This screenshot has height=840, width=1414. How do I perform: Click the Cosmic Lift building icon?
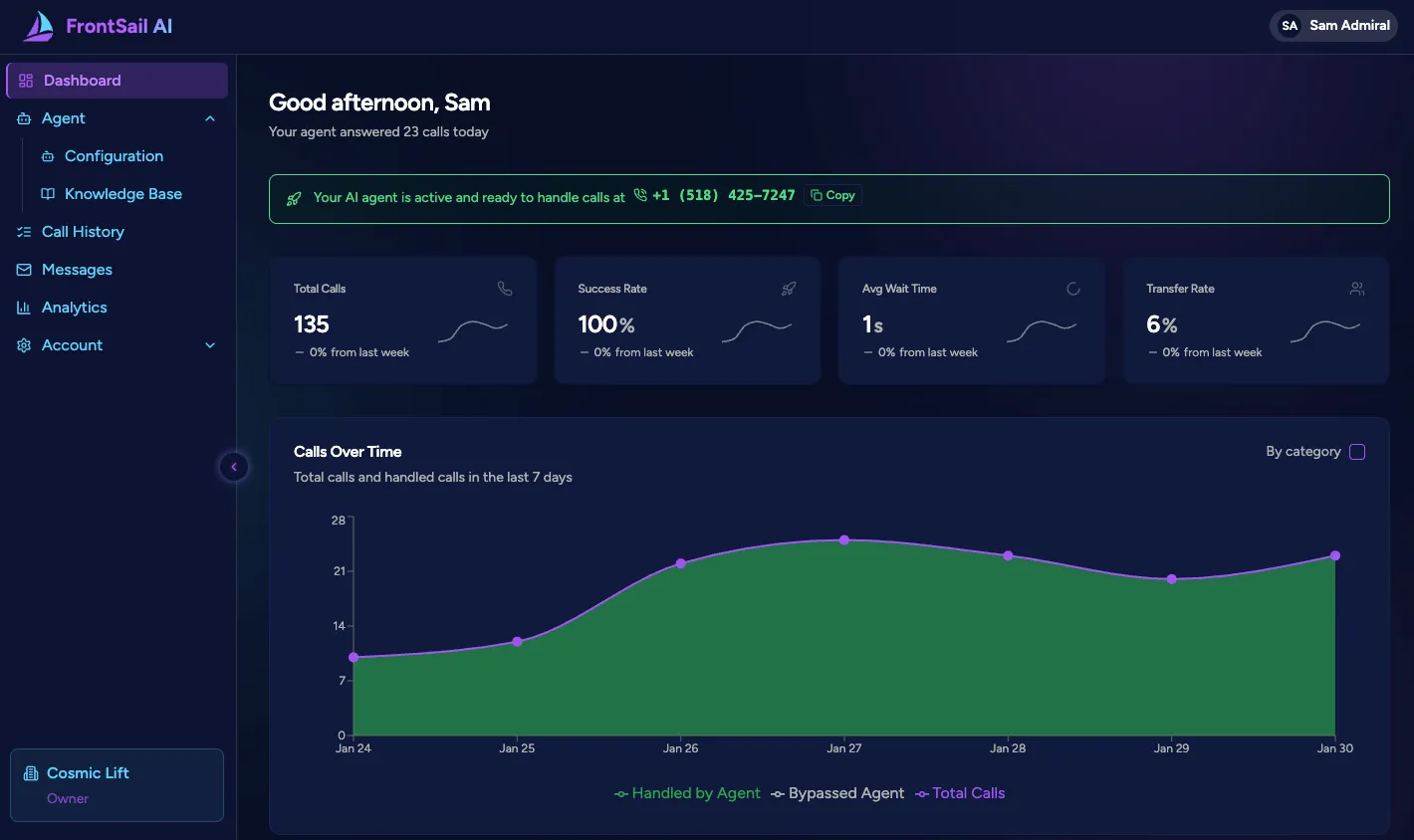[x=32, y=772]
